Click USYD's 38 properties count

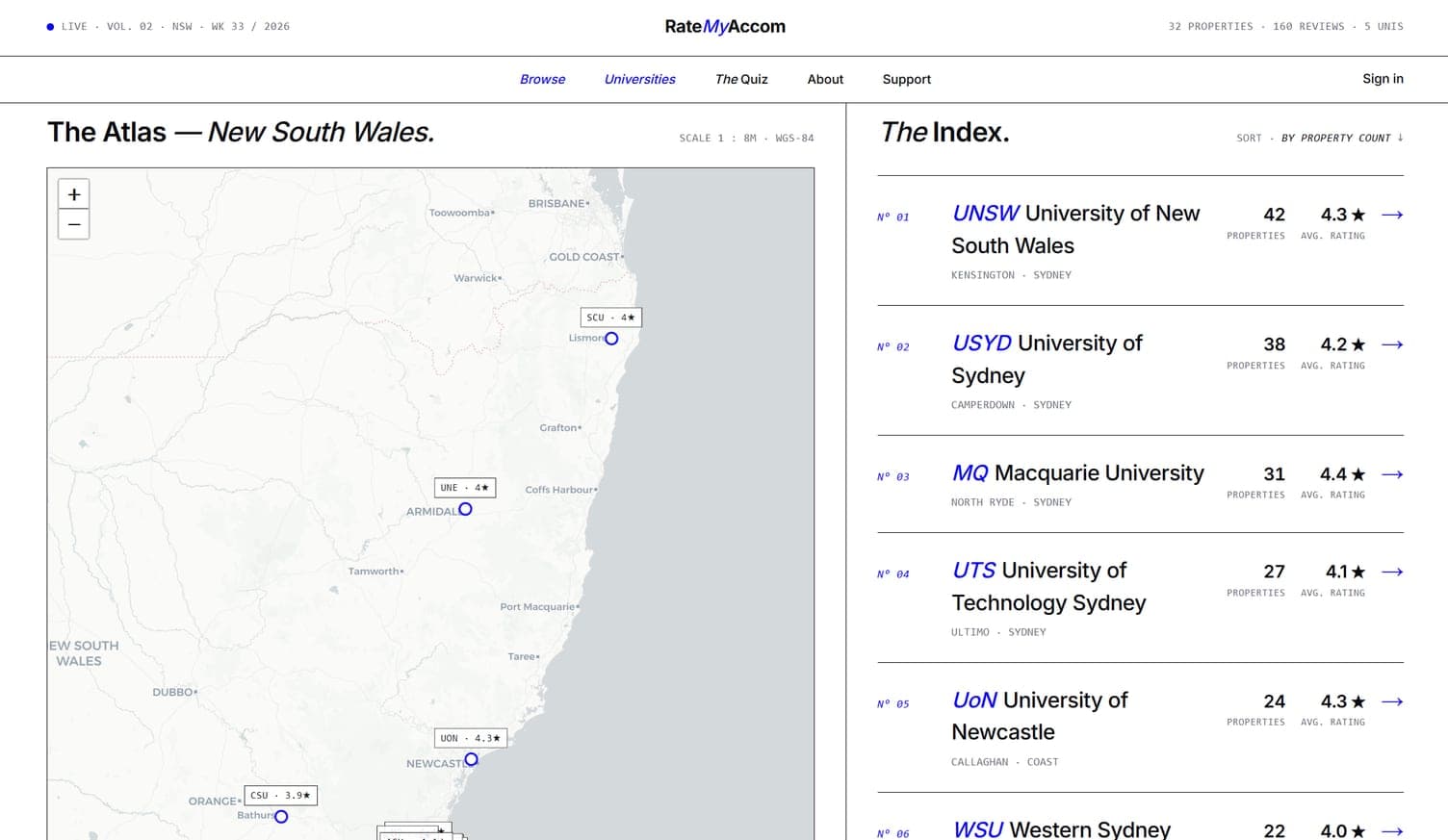click(1274, 344)
